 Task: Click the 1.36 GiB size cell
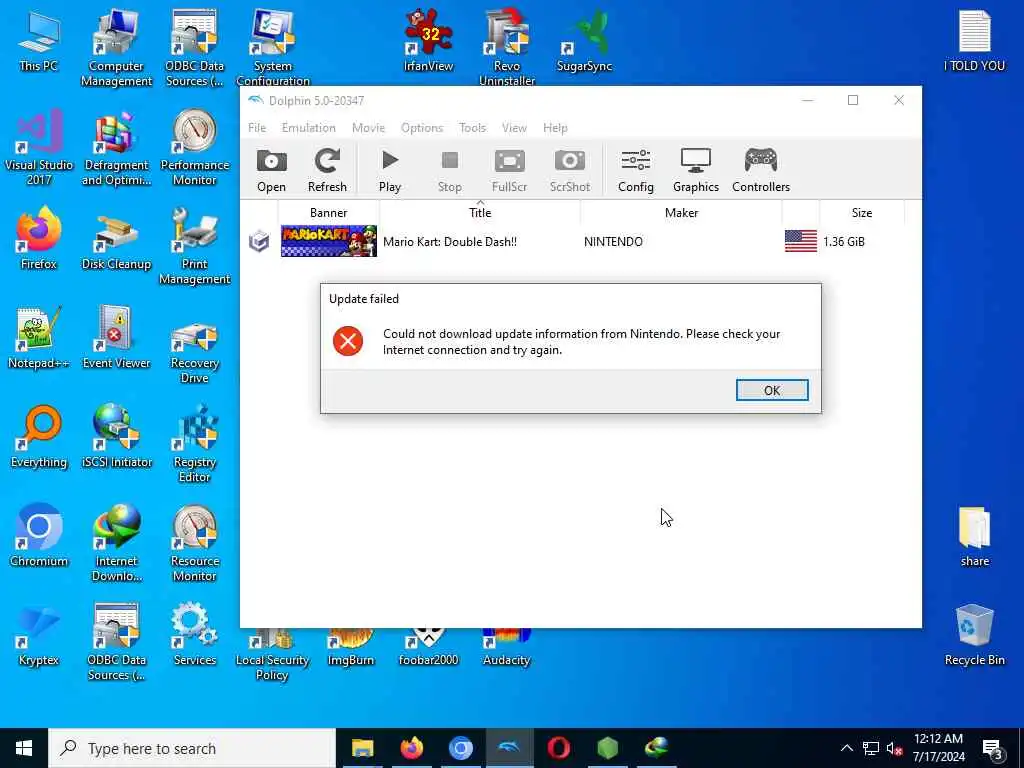click(x=844, y=242)
